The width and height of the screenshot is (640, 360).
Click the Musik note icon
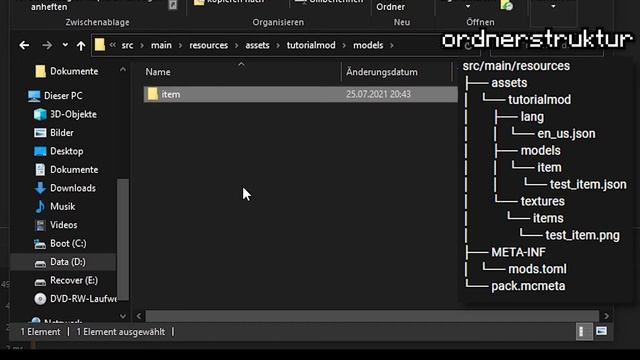tap(40, 207)
